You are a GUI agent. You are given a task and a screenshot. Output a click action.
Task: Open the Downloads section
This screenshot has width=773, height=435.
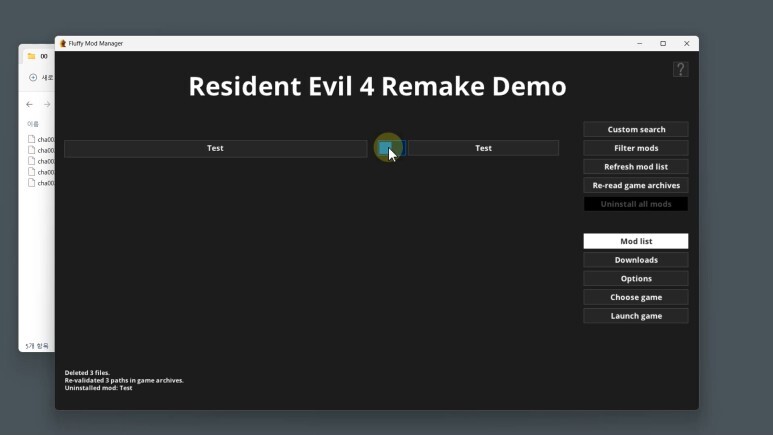point(636,260)
